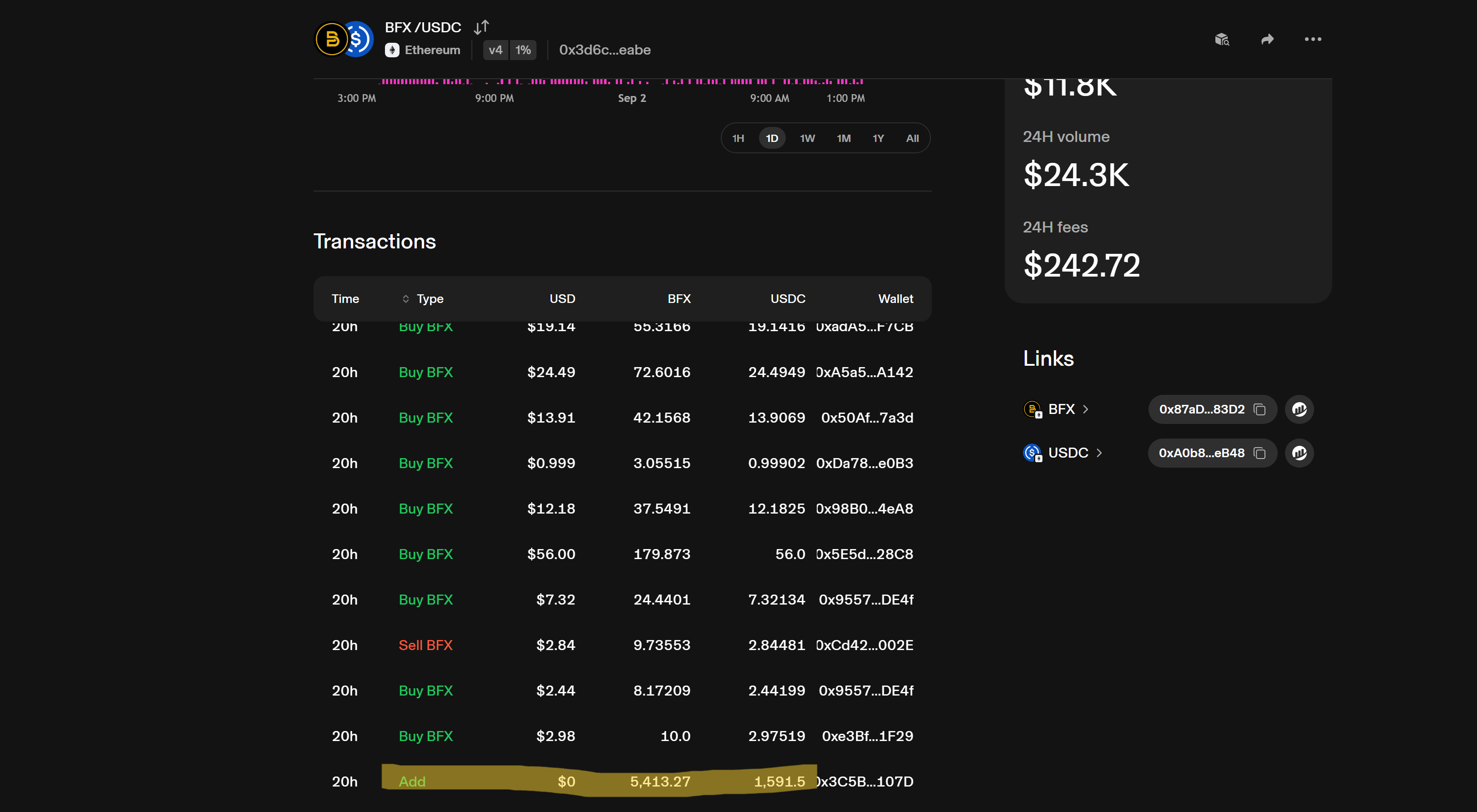Open wallet 0x9557...DE4f in $7.32 row
This screenshot has width=1477, height=812.
click(866, 600)
